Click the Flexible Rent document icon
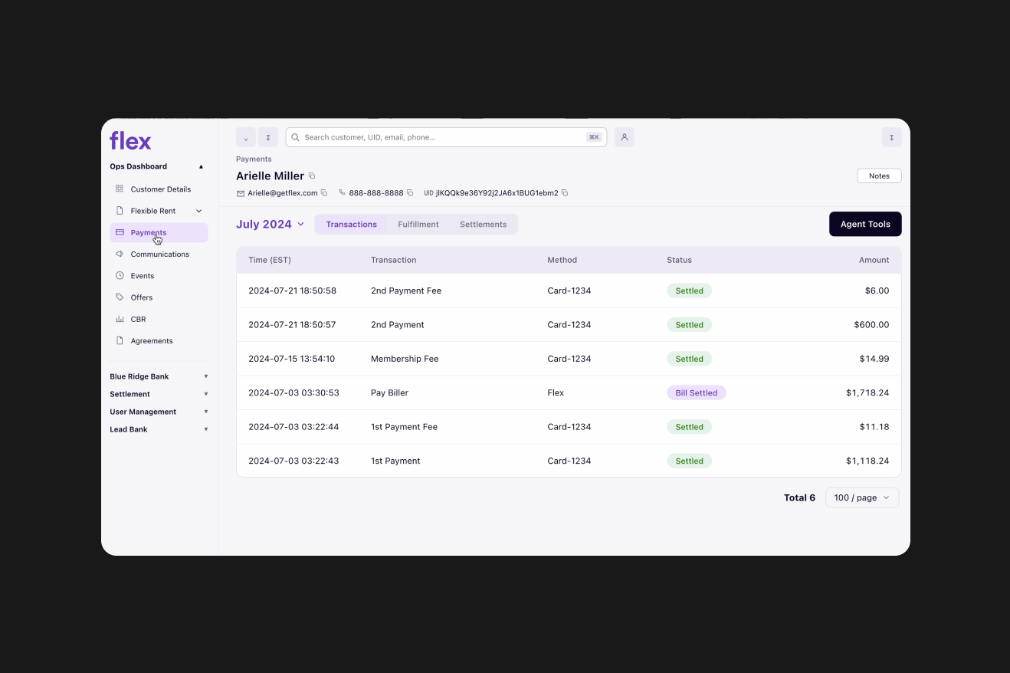This screenshot has height=673, width=1010. tap(119, 211)
